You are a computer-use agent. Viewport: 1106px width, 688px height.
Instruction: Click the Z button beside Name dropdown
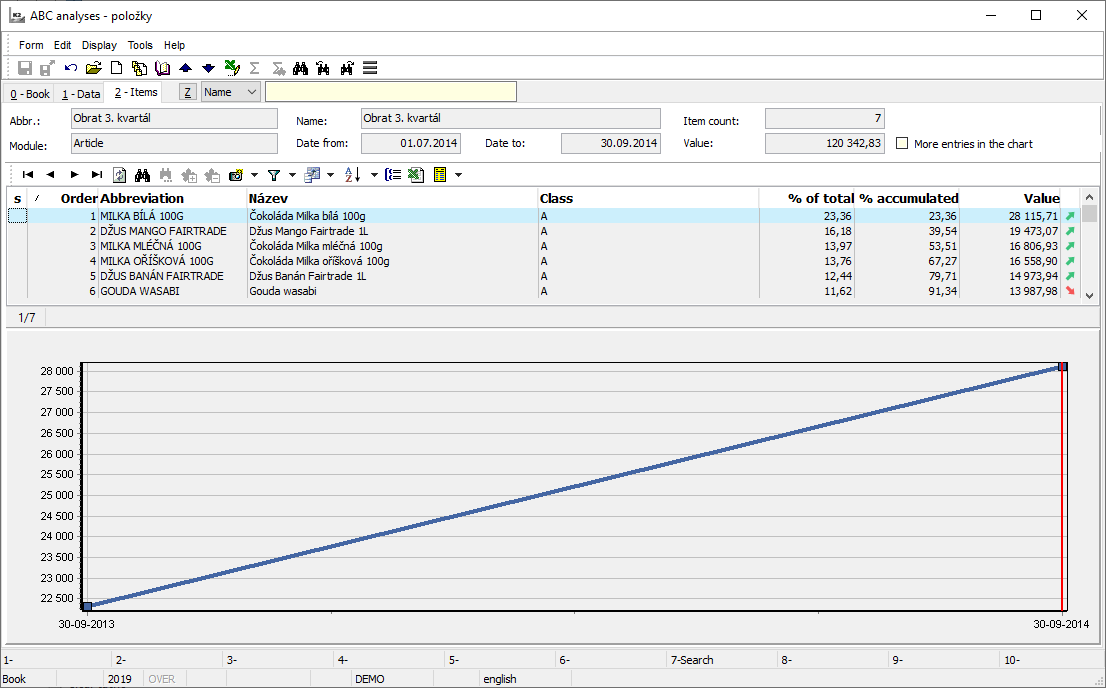187,92
